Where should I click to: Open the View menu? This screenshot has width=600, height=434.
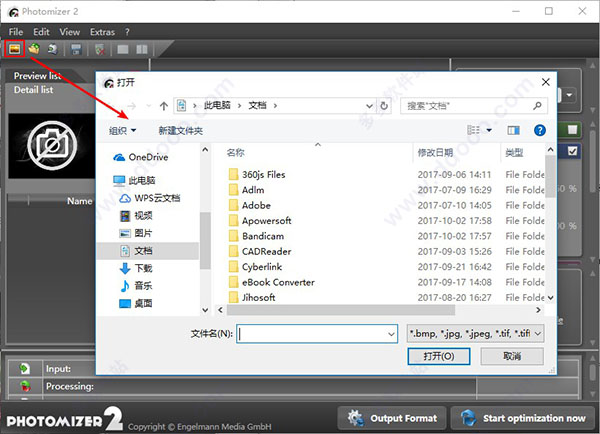[x=70, y=32]
